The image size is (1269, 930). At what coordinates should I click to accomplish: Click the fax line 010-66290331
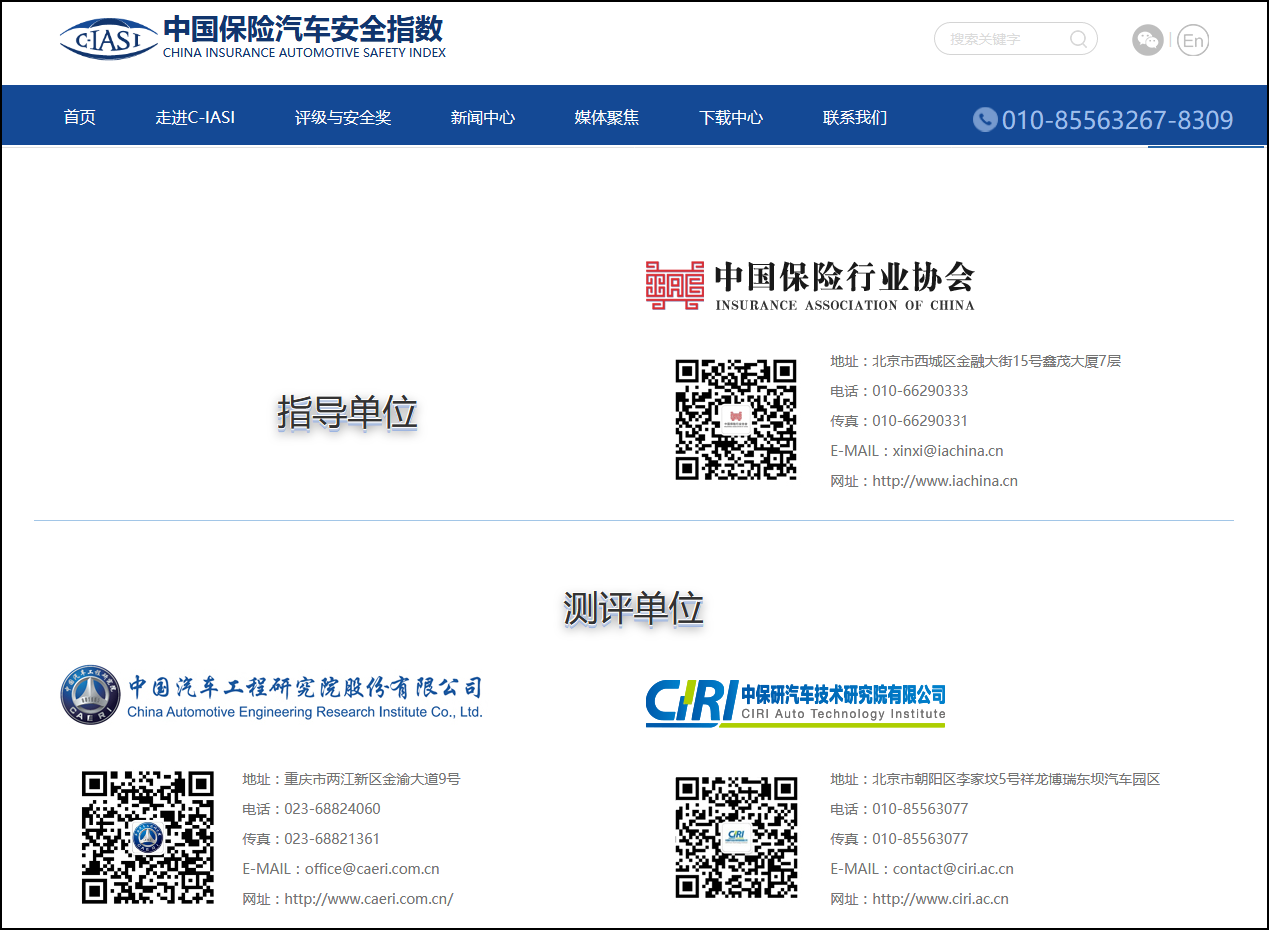pyautogui.click(x=899, y=421)
